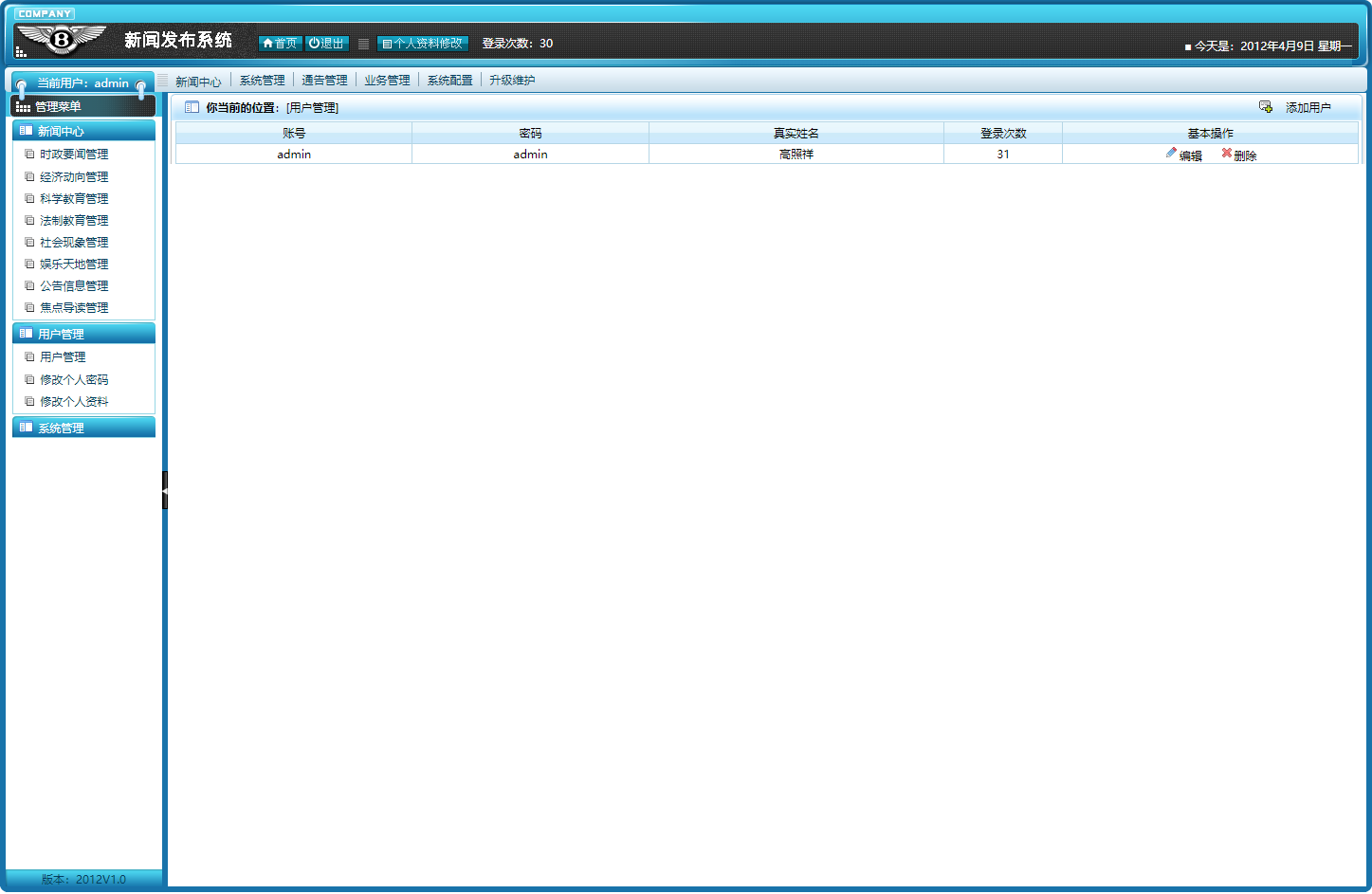Open the 业务管理 top menu
Viewport: 1372px width, 894px height.
pyautogui.click(x=387, y=81)
